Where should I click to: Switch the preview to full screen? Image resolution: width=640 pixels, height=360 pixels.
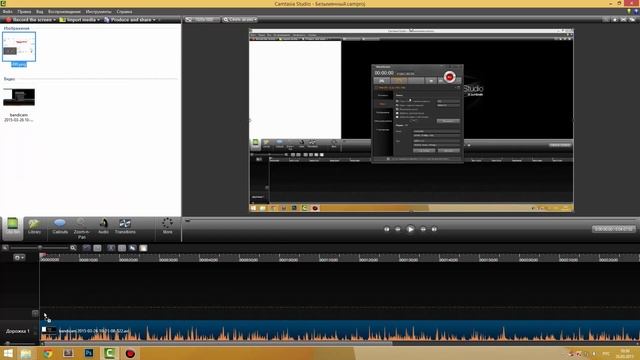624,20
